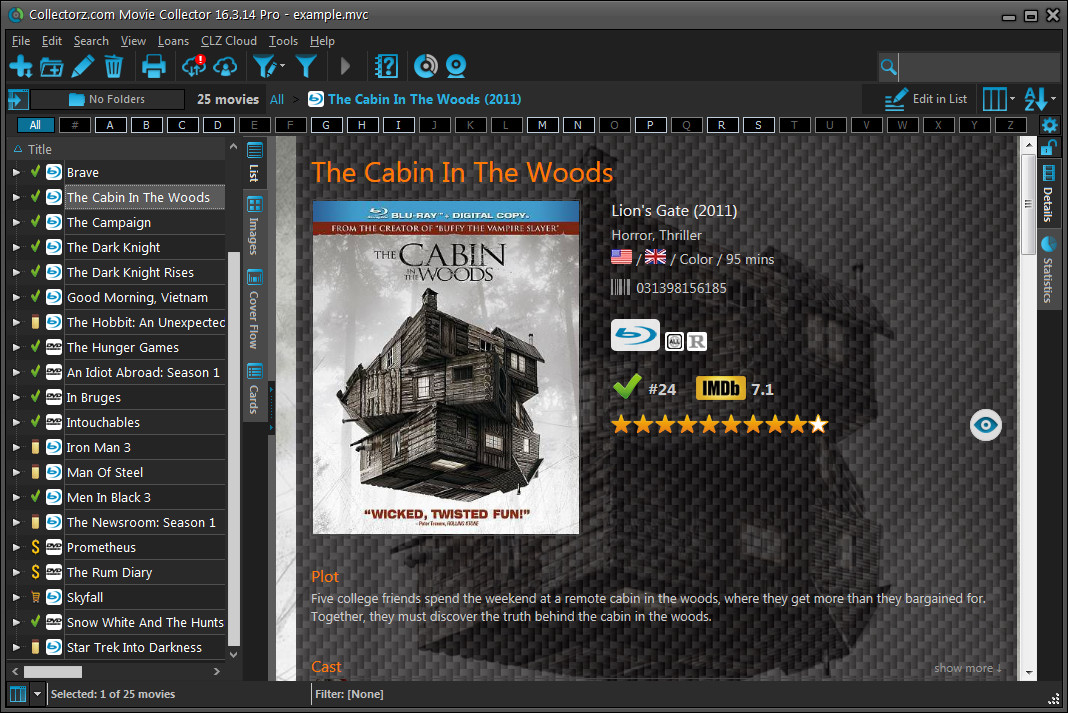Toggle the round eye seen-it button

[986, 425]
